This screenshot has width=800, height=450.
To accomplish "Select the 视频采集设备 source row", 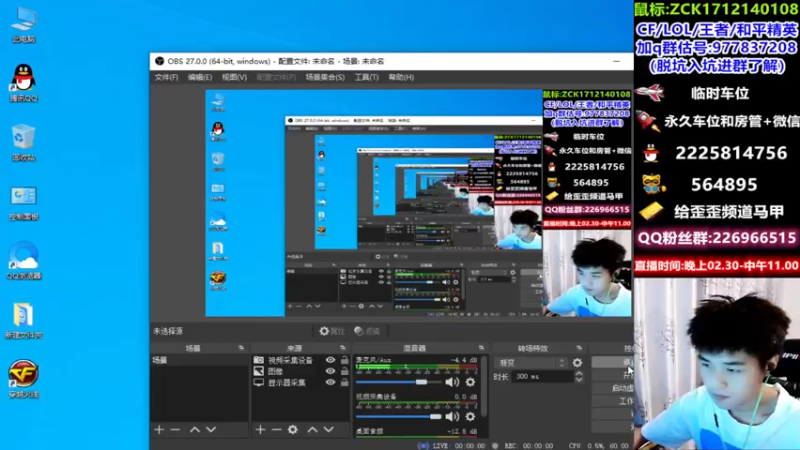I will point(301,360).
